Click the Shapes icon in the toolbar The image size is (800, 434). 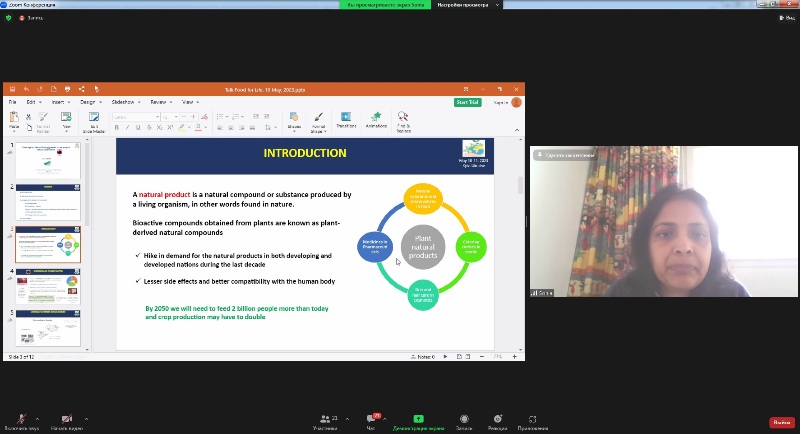pyautogui.click(x=294, y=118)
